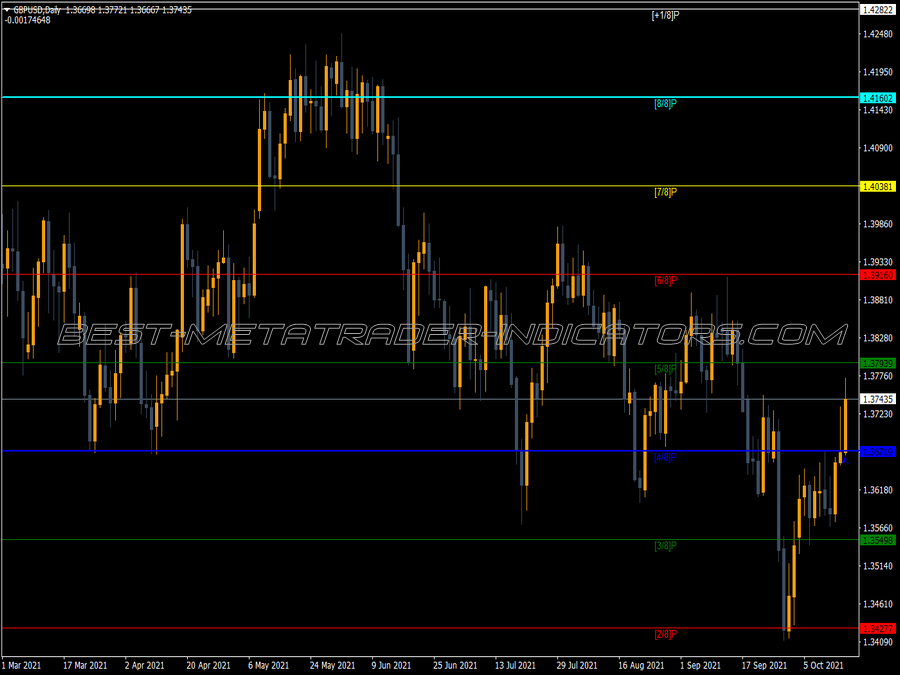
Task: Click 1.34090 on the price scale
Action: coord(878,642)
